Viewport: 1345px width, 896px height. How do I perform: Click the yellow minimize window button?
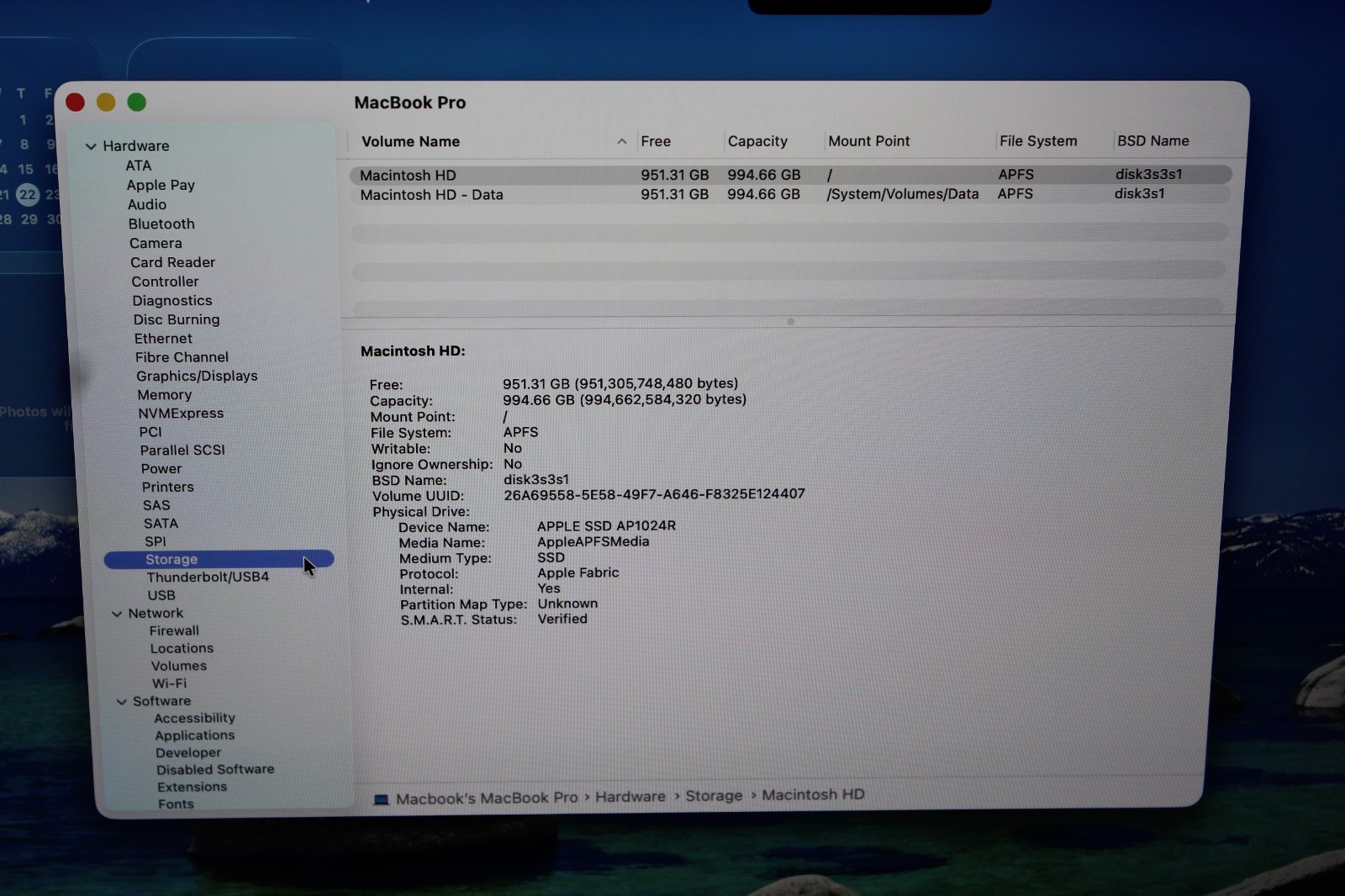tap(106, 103)
